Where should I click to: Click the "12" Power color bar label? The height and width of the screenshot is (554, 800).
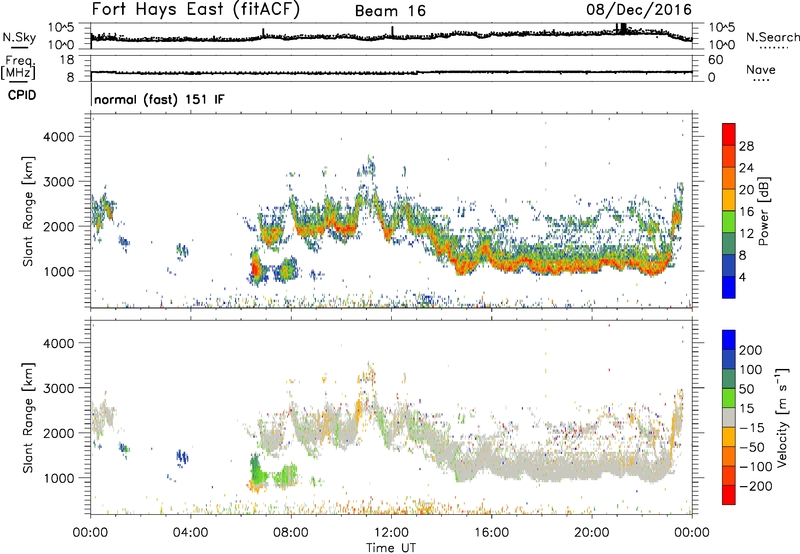(746, 234)
